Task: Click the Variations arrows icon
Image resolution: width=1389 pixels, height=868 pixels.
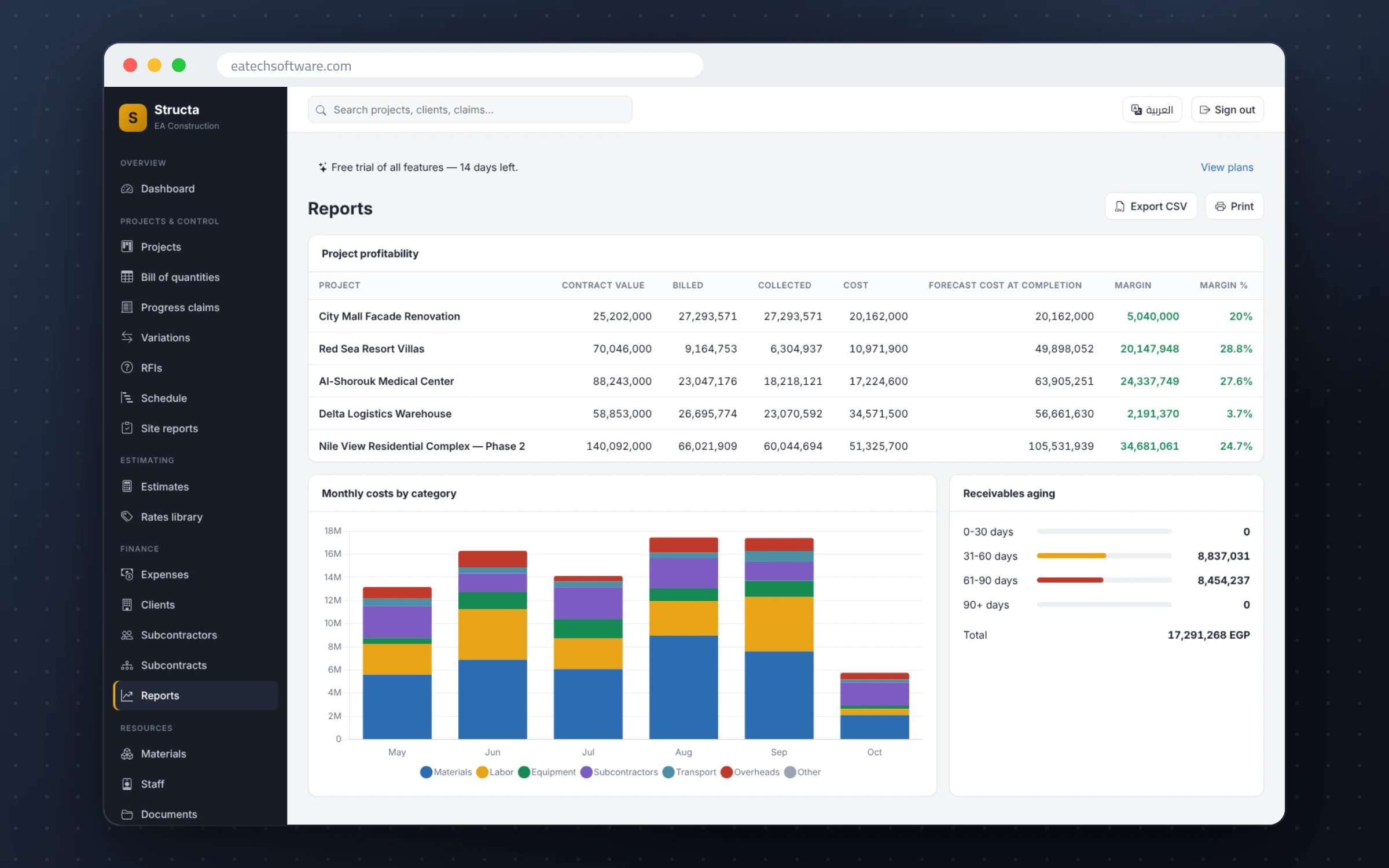Action: pyautogui.click(x=127, y=337)
